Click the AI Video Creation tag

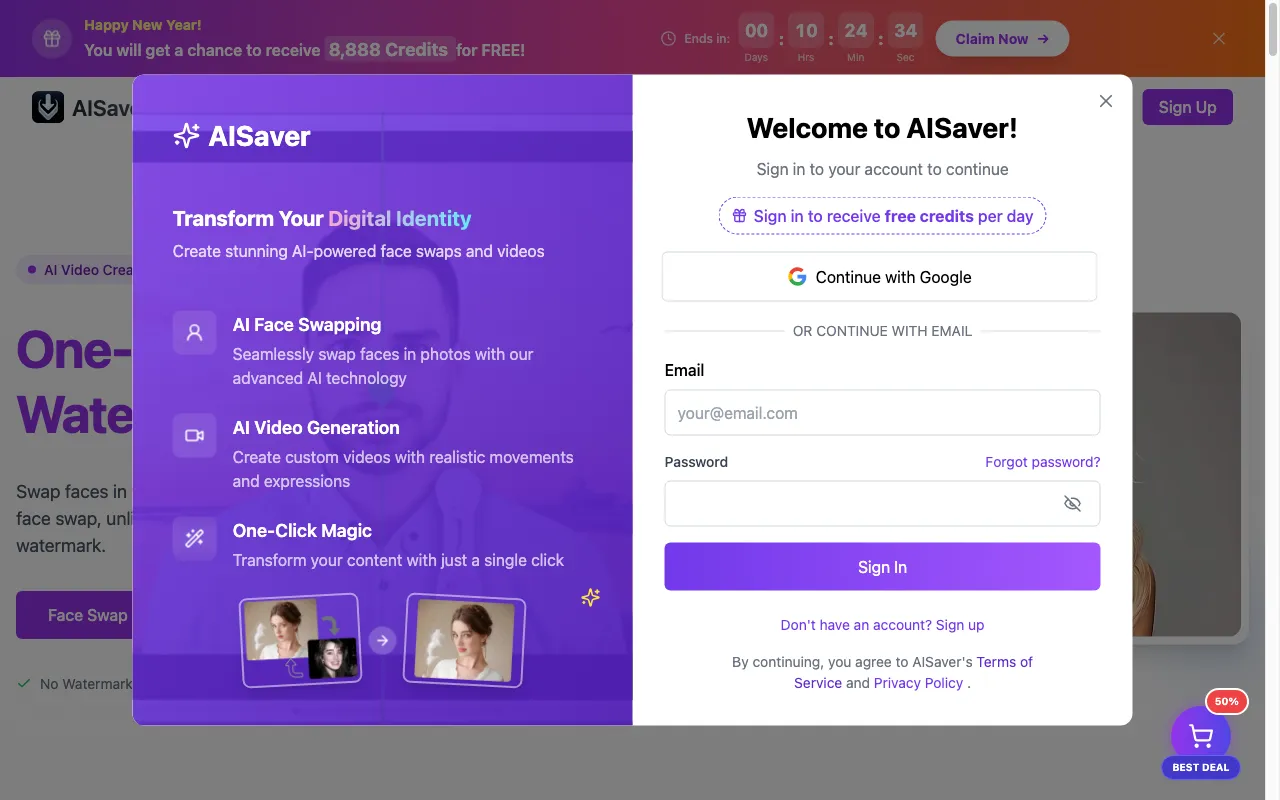click(x=76, y=270)
